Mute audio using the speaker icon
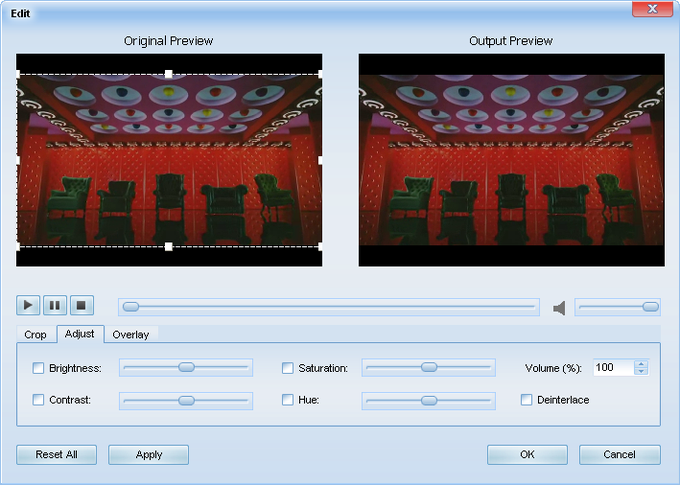This screenshot has height=485, width=680. coord(559,308)
